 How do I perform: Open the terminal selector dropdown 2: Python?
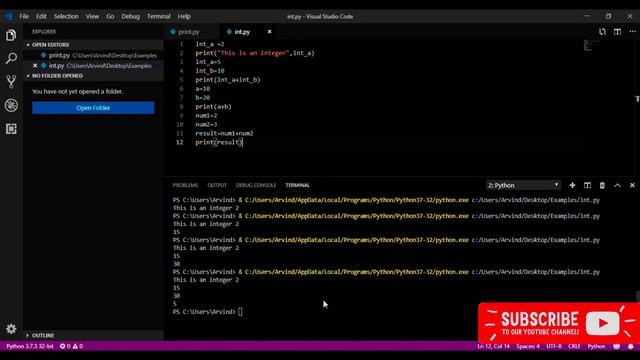coord(523,185)
